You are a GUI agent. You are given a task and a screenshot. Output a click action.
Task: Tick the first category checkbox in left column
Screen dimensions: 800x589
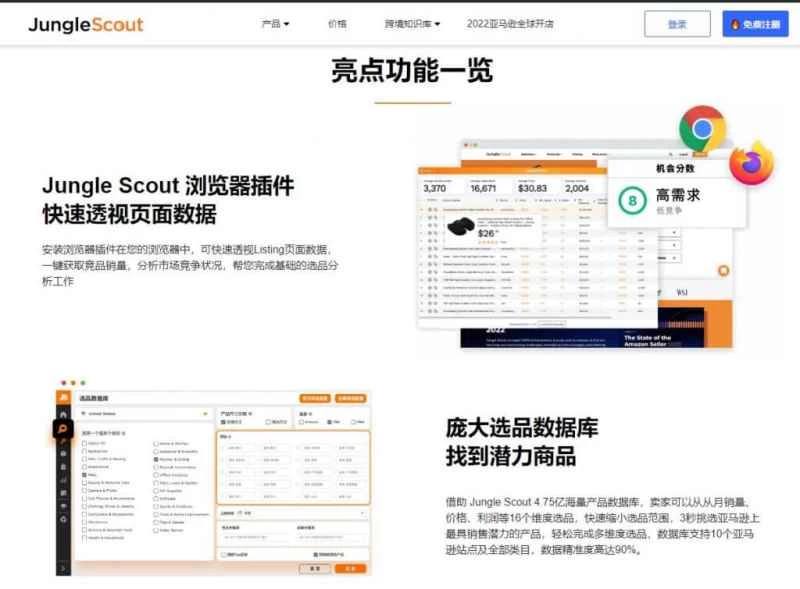pyautogui.click(x=84, y=443)
